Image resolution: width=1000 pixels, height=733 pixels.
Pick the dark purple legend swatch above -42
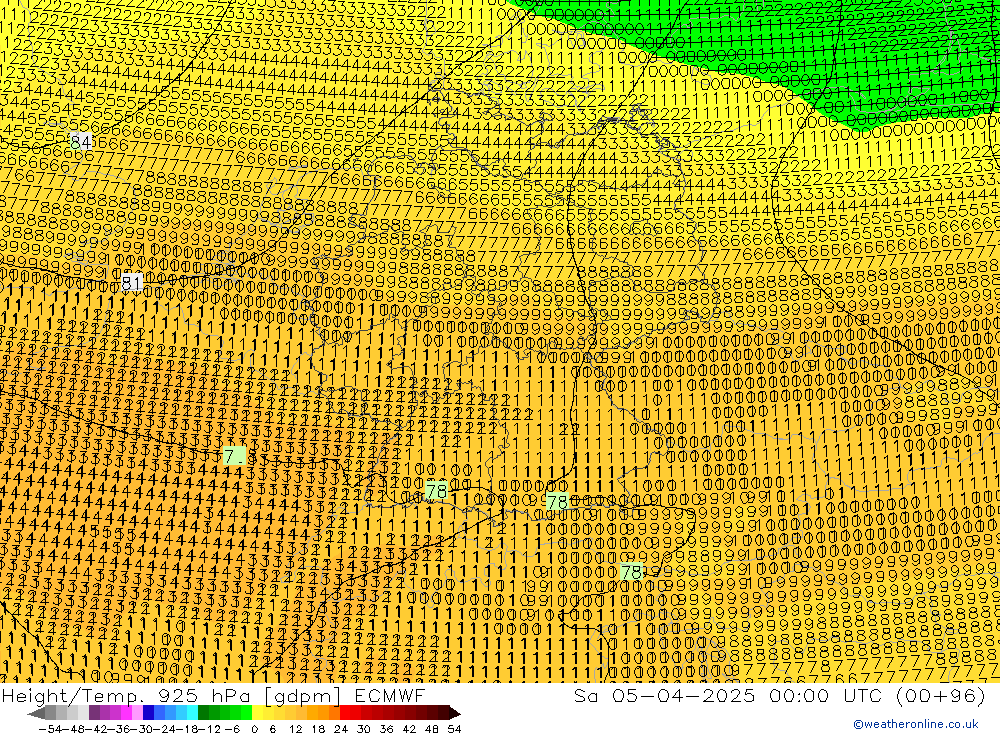[94, 713]
